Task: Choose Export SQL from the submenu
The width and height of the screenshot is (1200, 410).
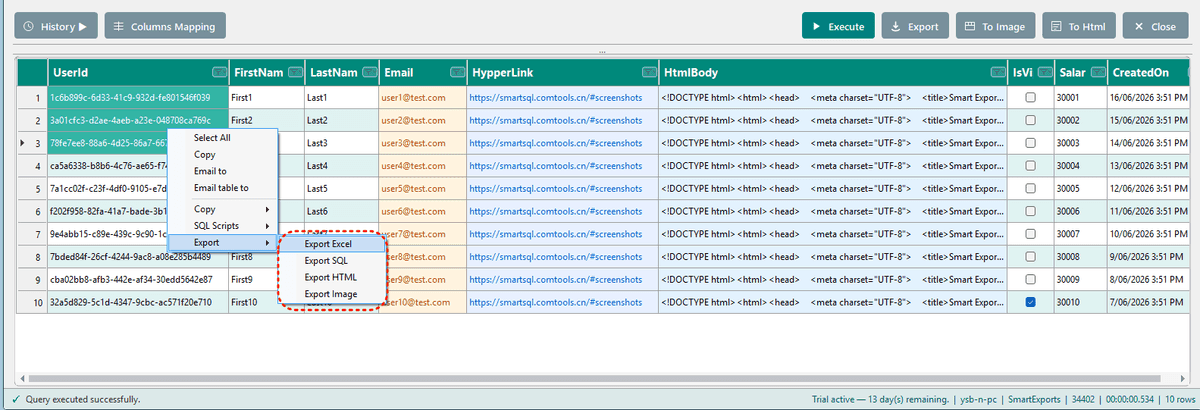Action: [x=331, y=260]
